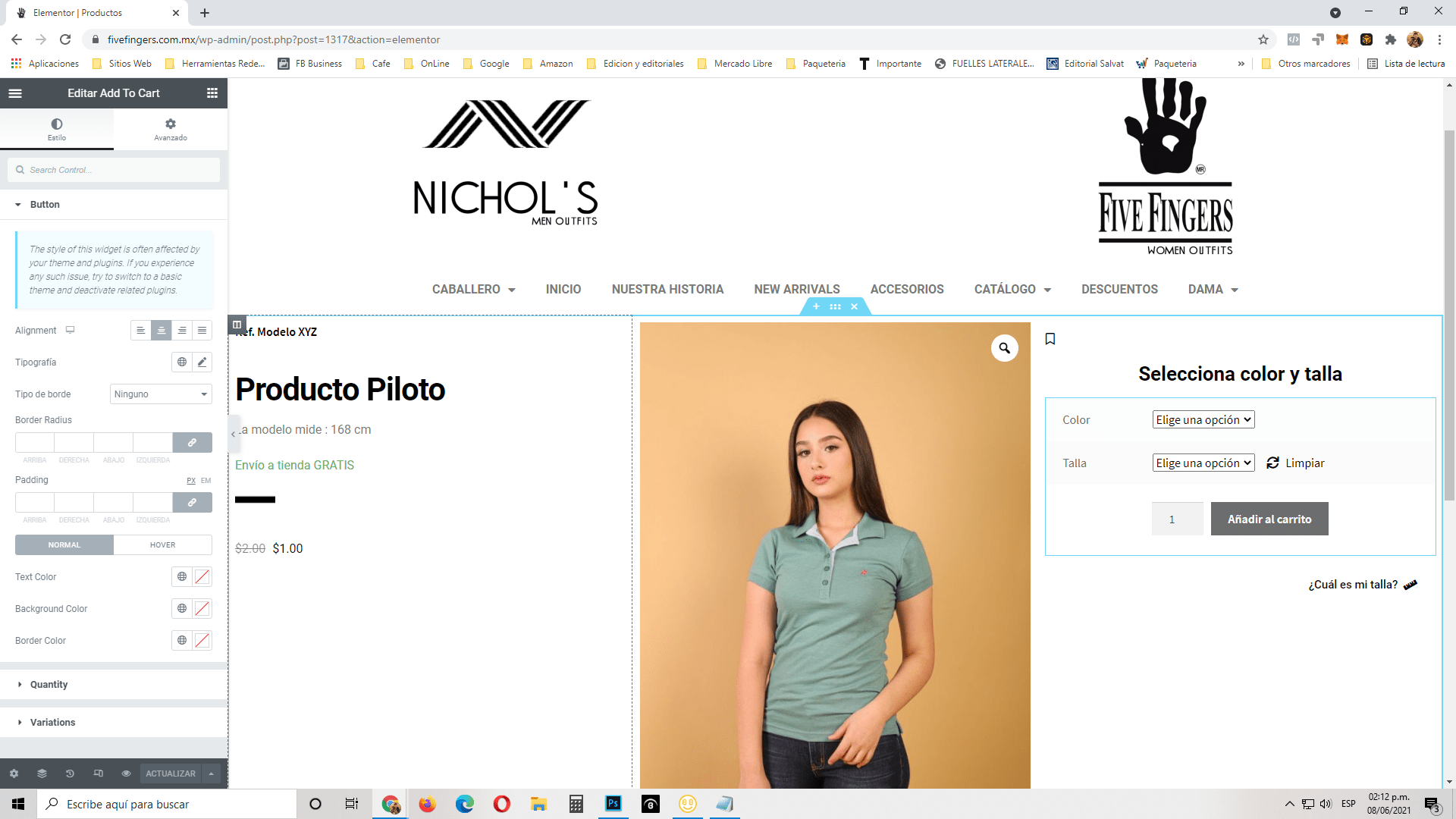Viewport: 1456px width, 819px height.
Task: Select the HOVER state tab
Action: click(163, 545)
